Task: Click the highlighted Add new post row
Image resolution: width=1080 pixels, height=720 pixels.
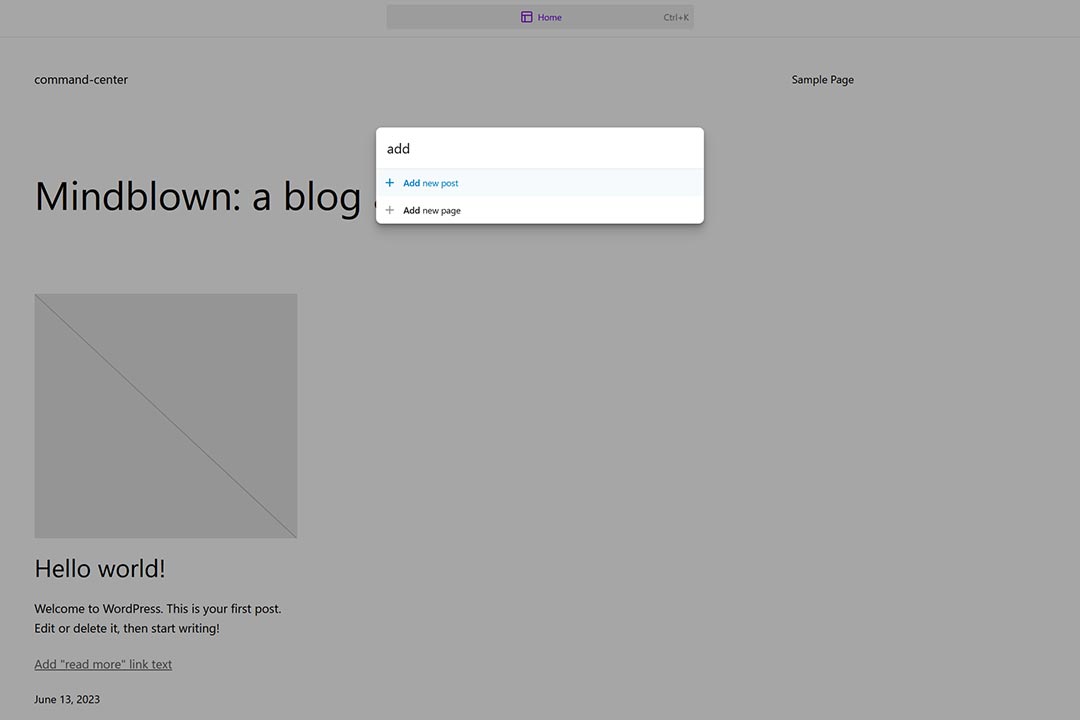Action: [540, 183]
